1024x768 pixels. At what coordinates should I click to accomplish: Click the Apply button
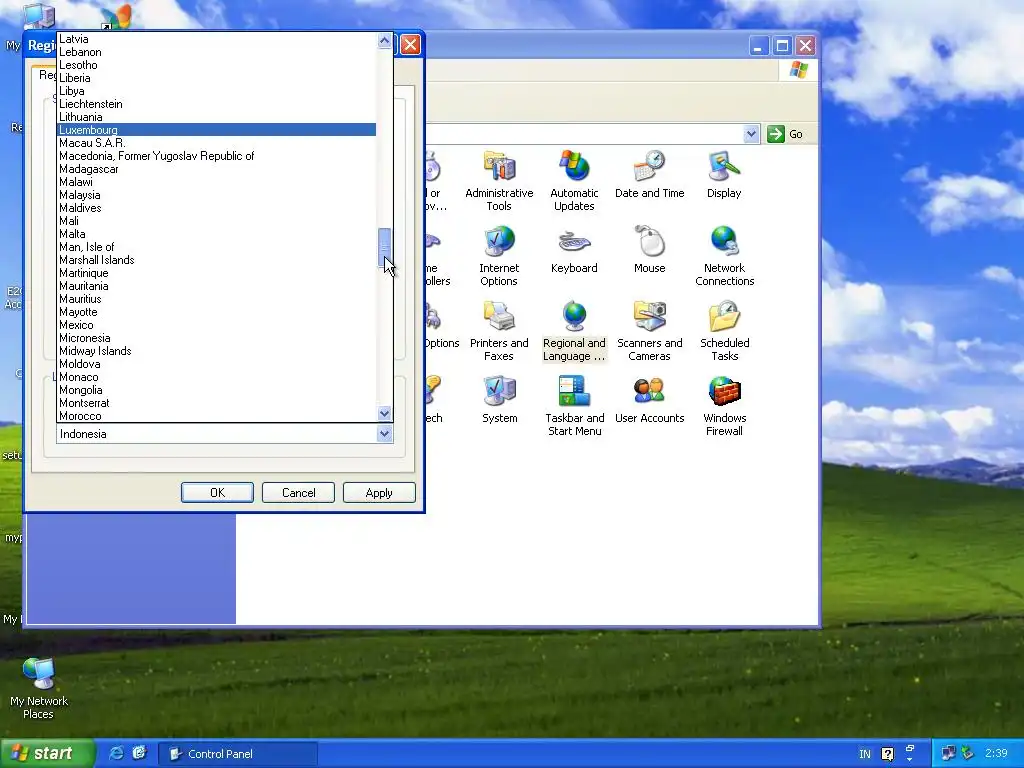tap(379, 492)
